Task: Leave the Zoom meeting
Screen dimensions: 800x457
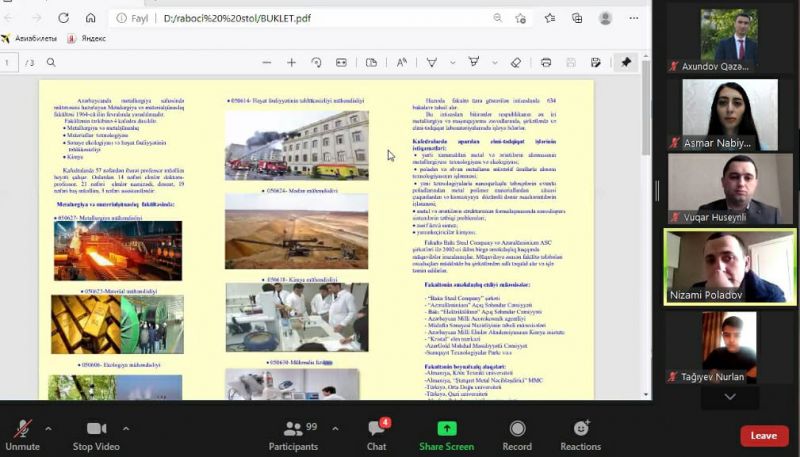Action: click(764, 435)
